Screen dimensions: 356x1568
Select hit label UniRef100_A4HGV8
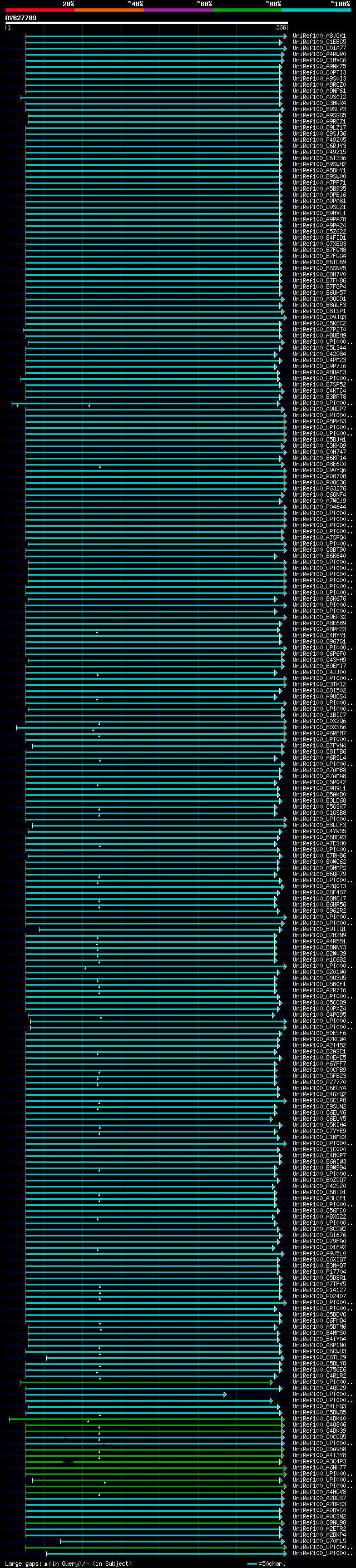click(319, 1492)
